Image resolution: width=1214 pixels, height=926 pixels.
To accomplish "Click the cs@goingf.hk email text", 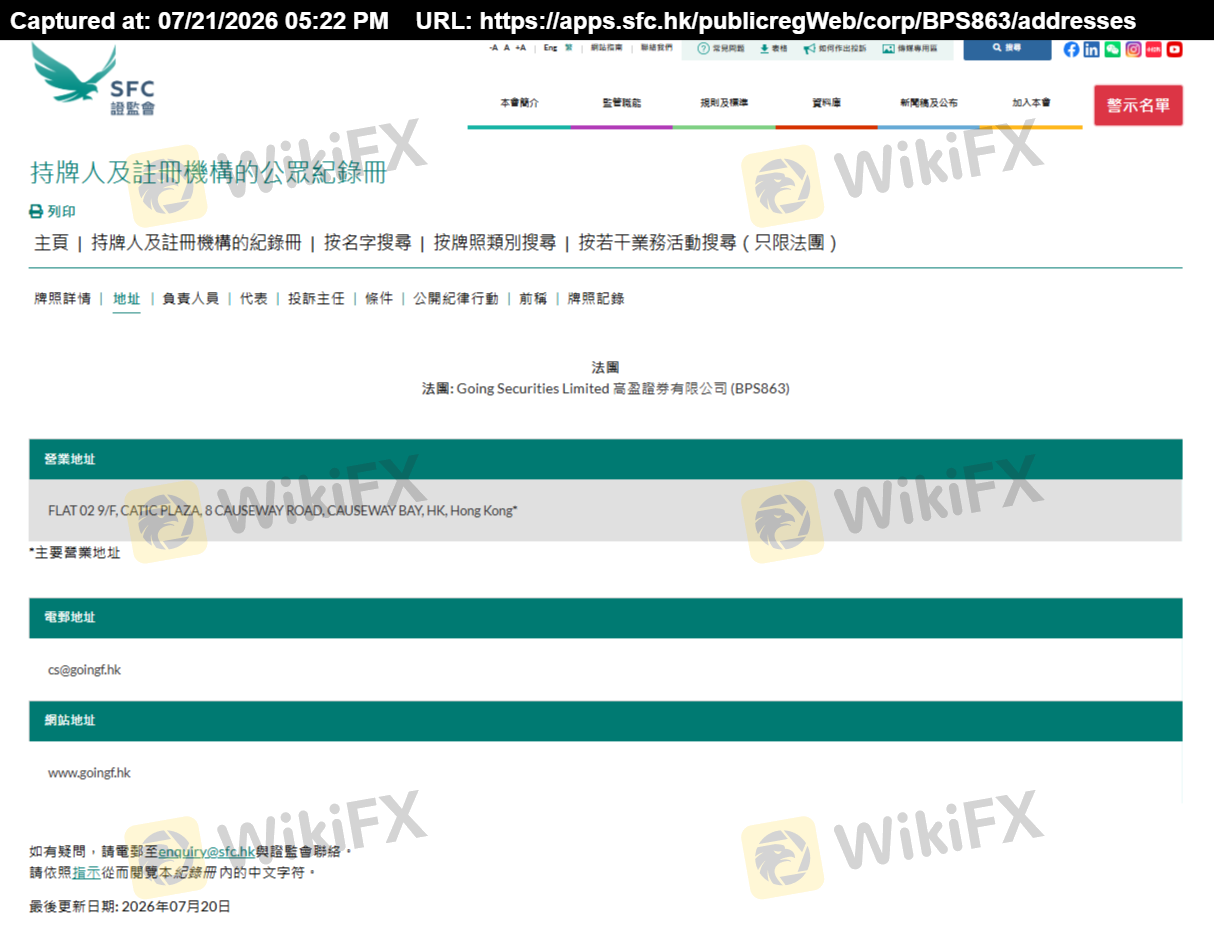I will [x=84, y=669].
